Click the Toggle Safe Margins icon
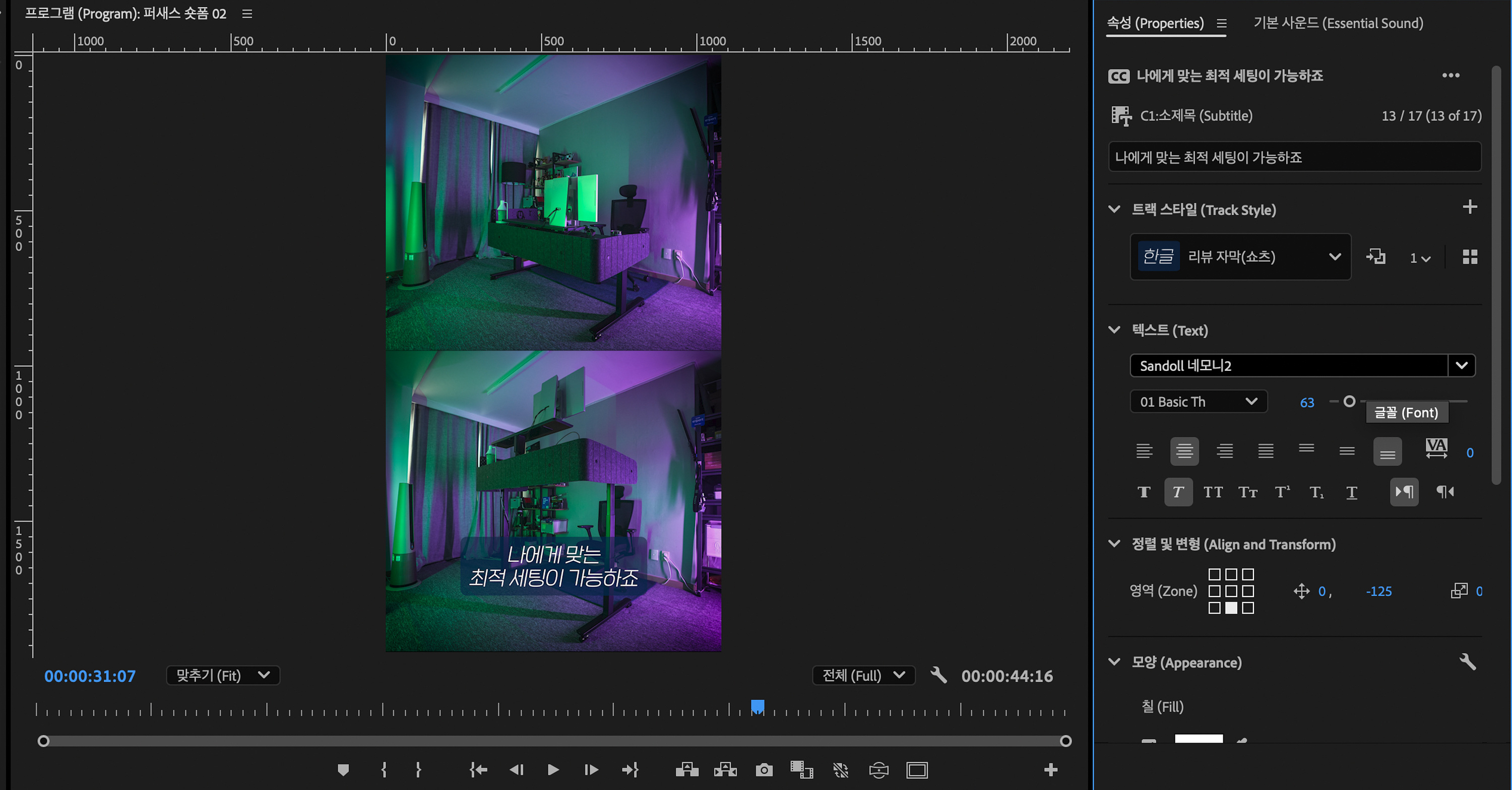This screenshot has height=790, width=1512. coord(917,770)
